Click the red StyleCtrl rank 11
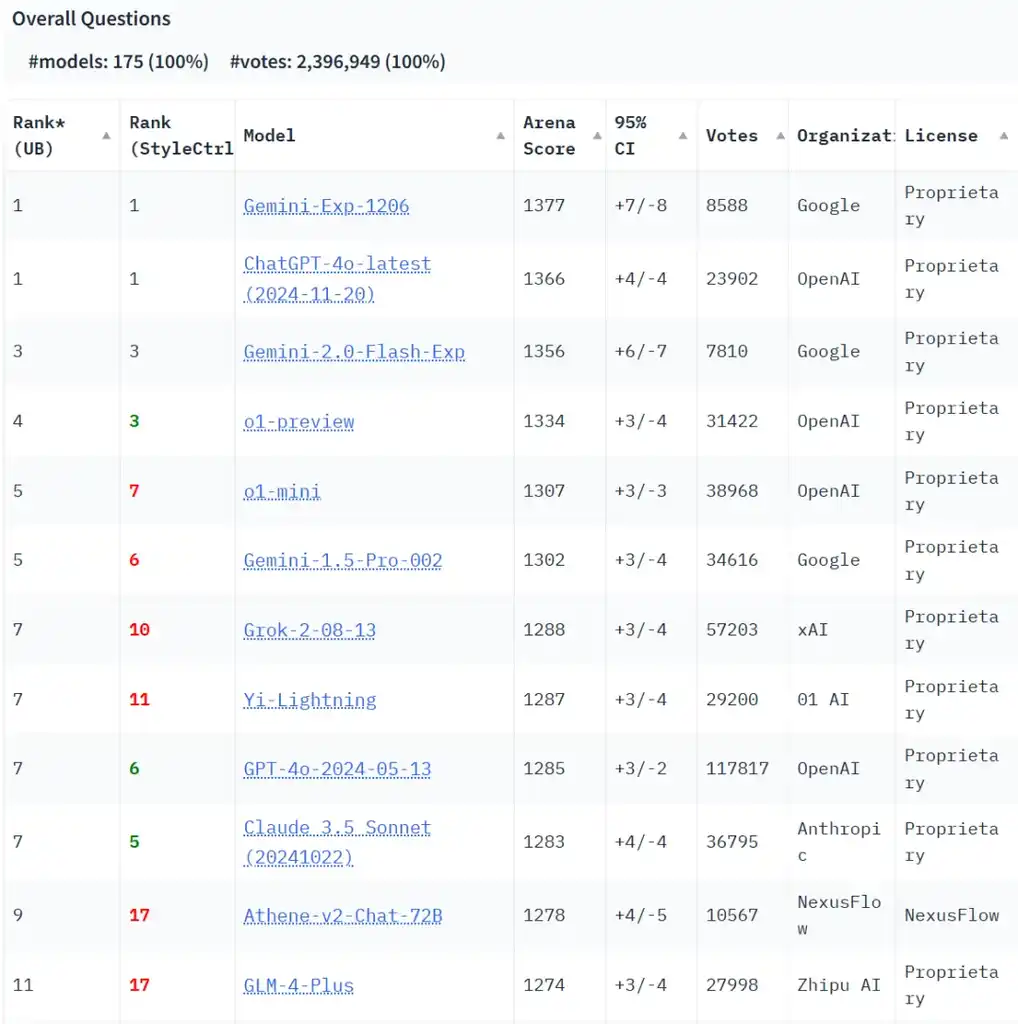The image size is (1018, 1024). (139, 700)
